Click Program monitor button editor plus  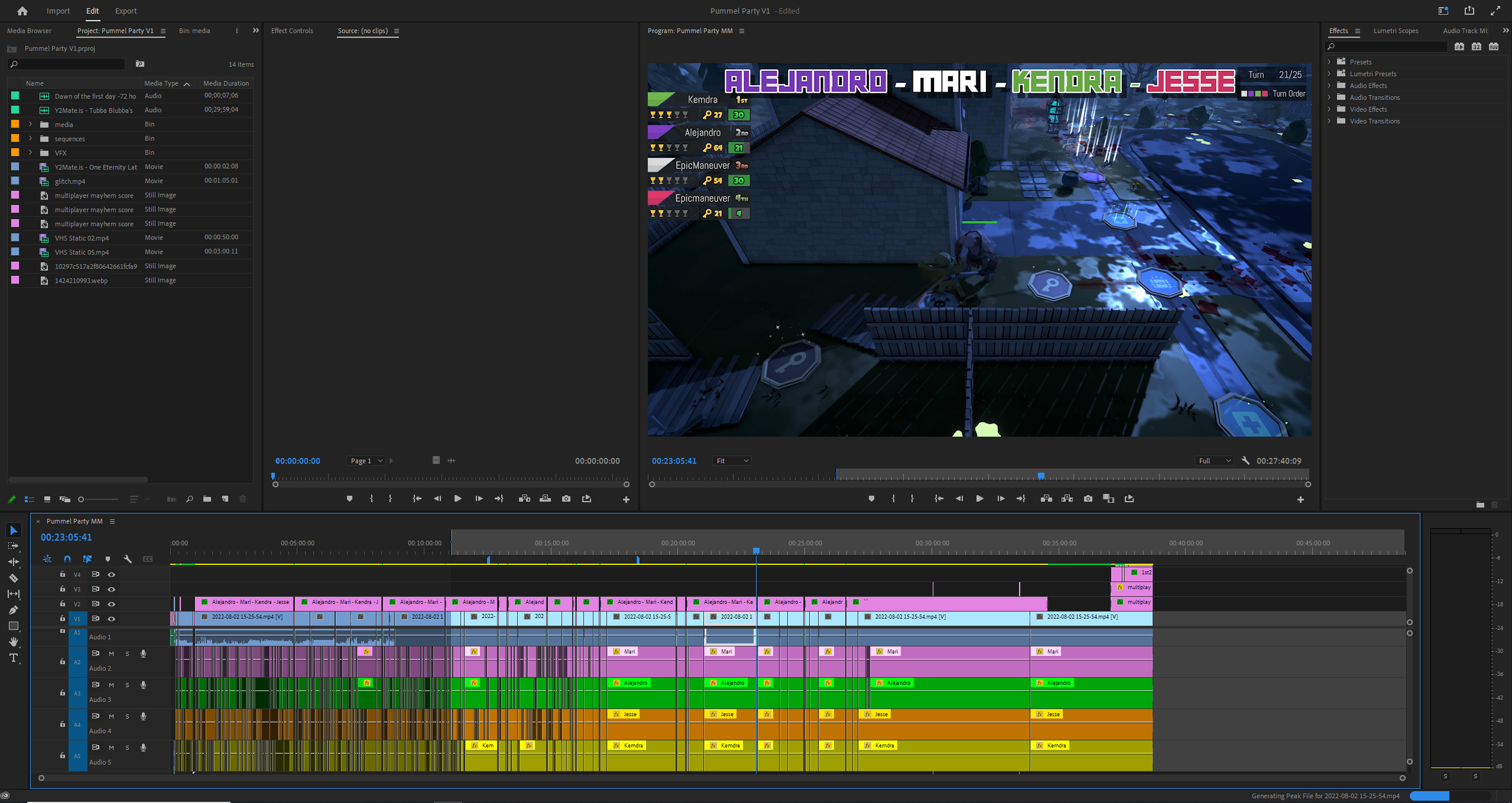1300,499
